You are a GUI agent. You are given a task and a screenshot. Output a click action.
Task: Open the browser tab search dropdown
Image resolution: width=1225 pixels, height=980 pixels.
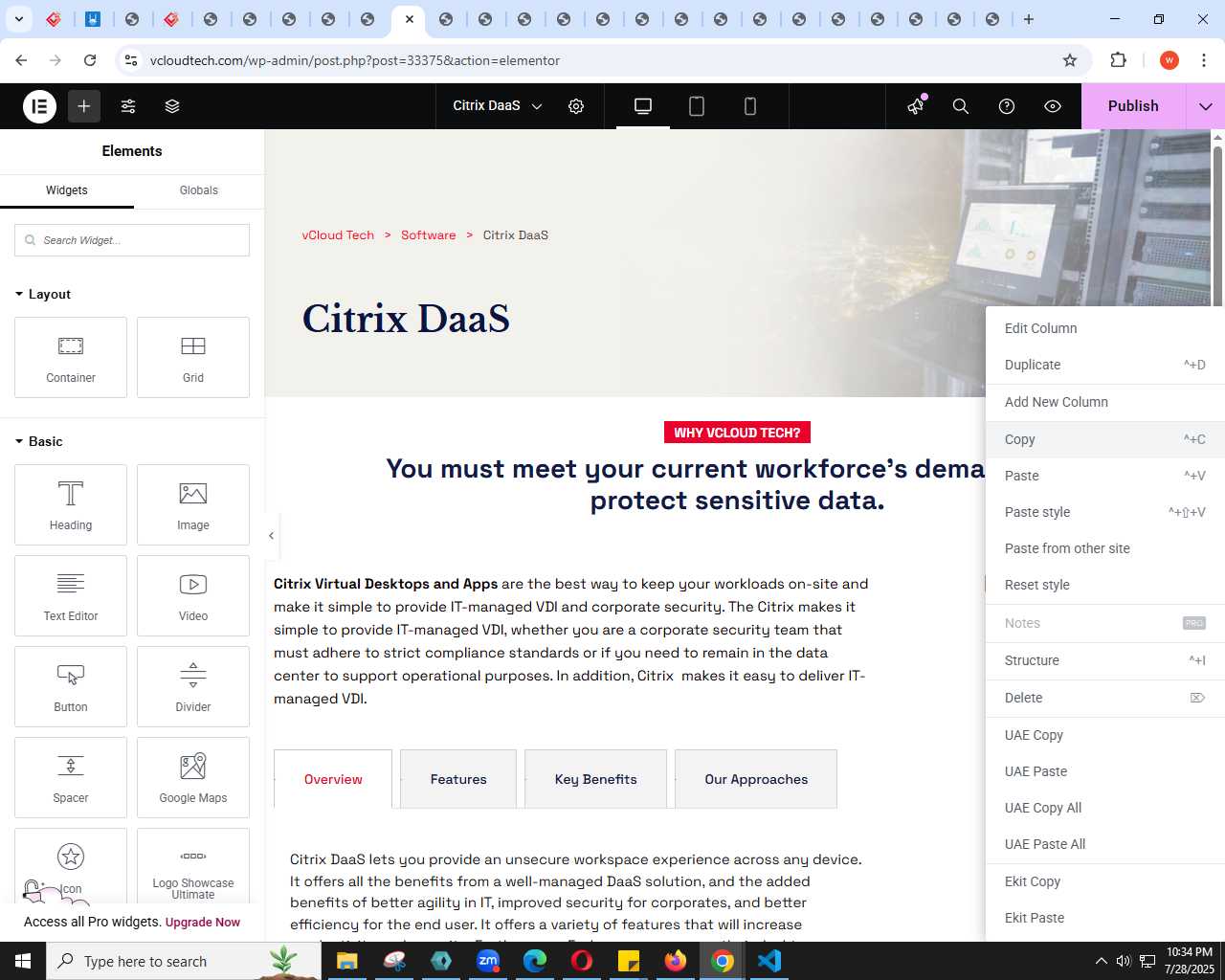tap(18, 19)
